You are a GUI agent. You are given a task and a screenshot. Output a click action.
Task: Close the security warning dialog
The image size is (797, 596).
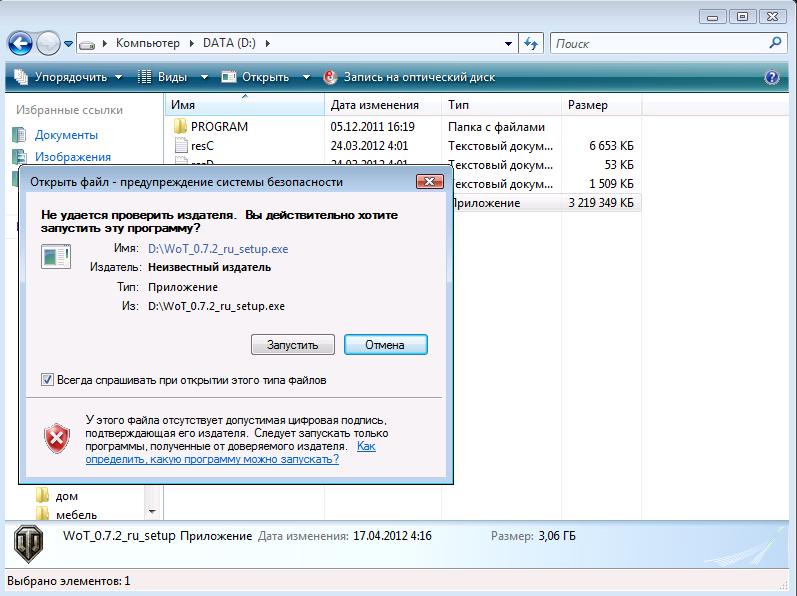pyautogui.click(x=430, y=181)
